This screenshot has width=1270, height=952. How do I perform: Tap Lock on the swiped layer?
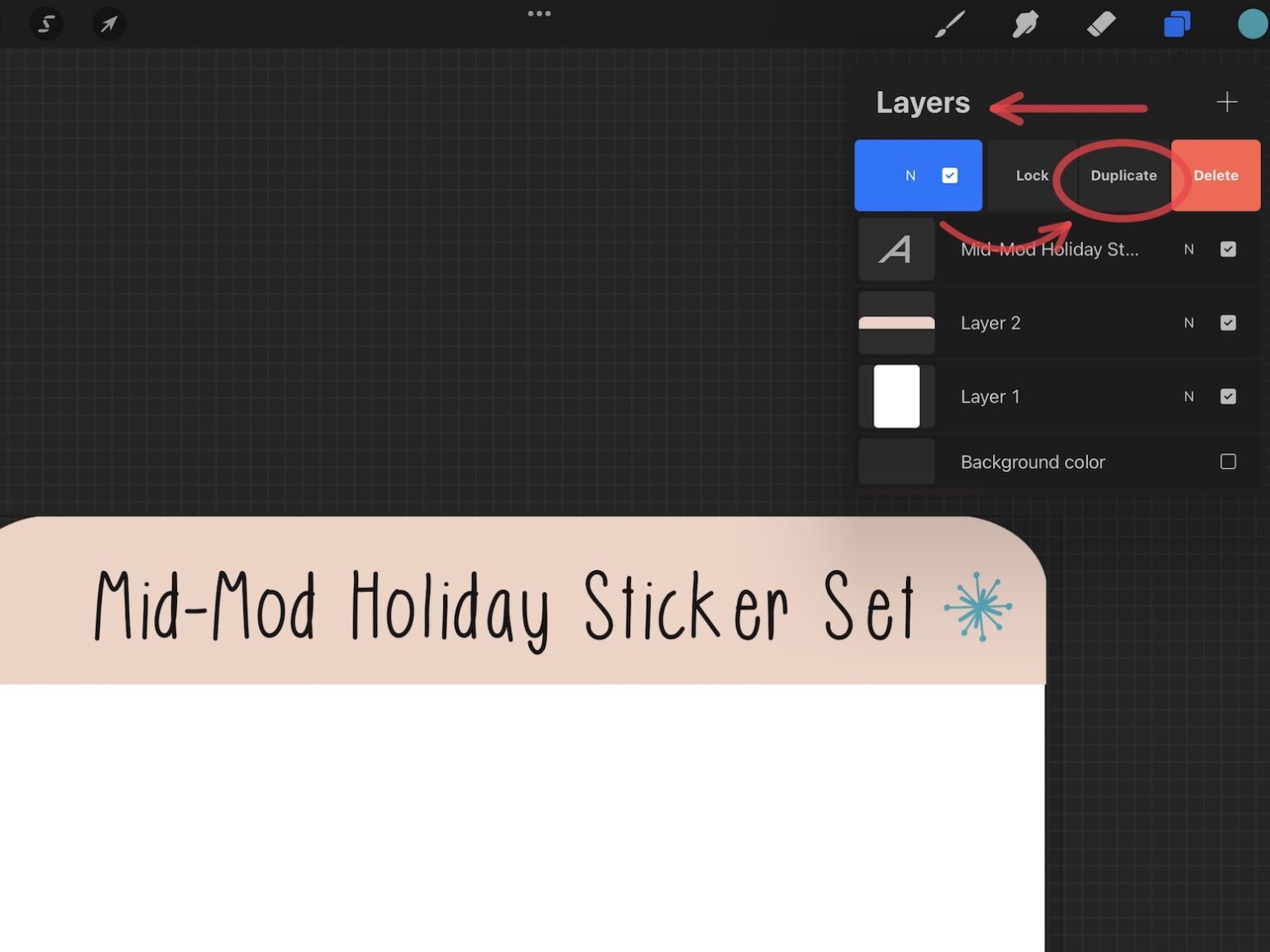click(1032, 175)
